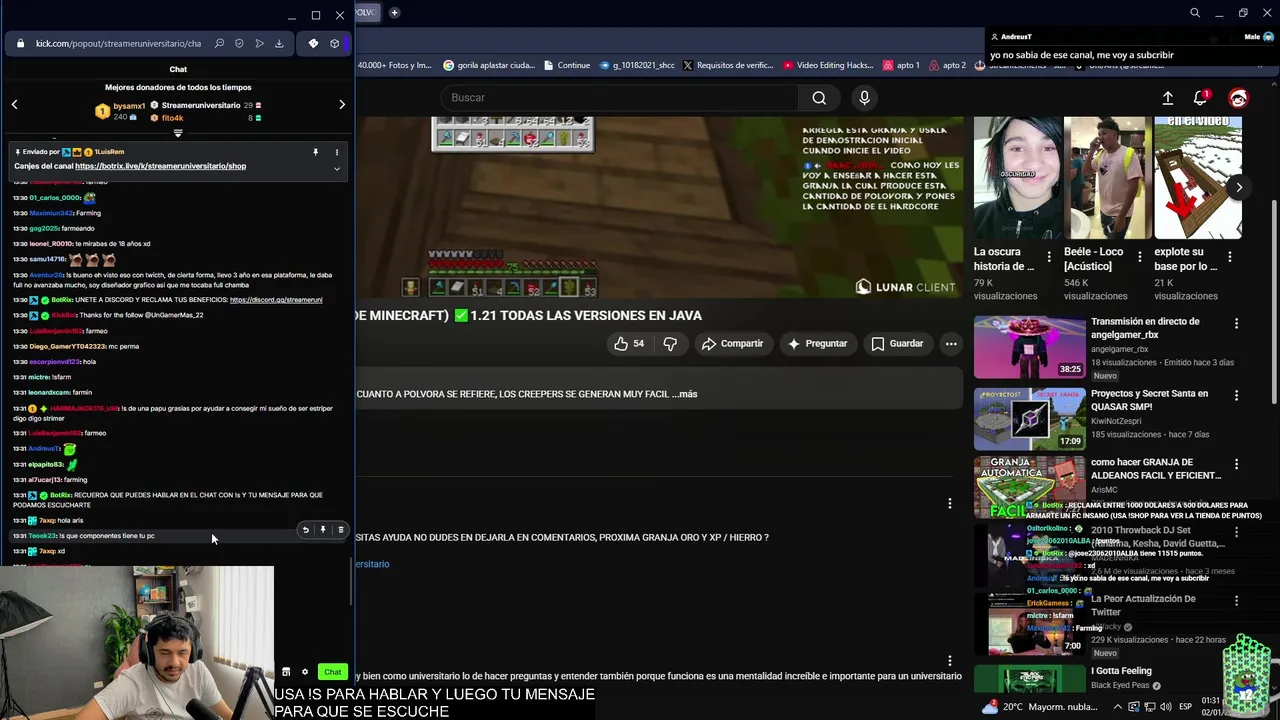Screen dimensions: 1280x720
Task: Open La oscura historia short thumbnail
Action: point(1018,178)
